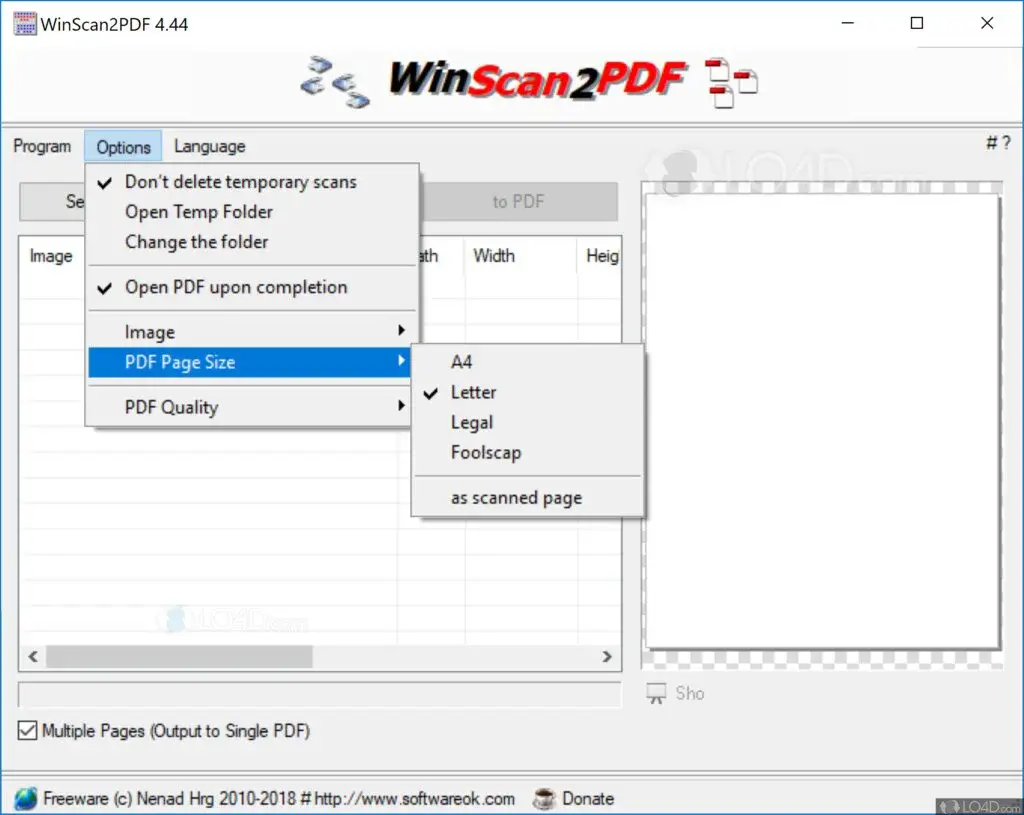
Task: Click the Width column header
Action: (x=520, y=256)
